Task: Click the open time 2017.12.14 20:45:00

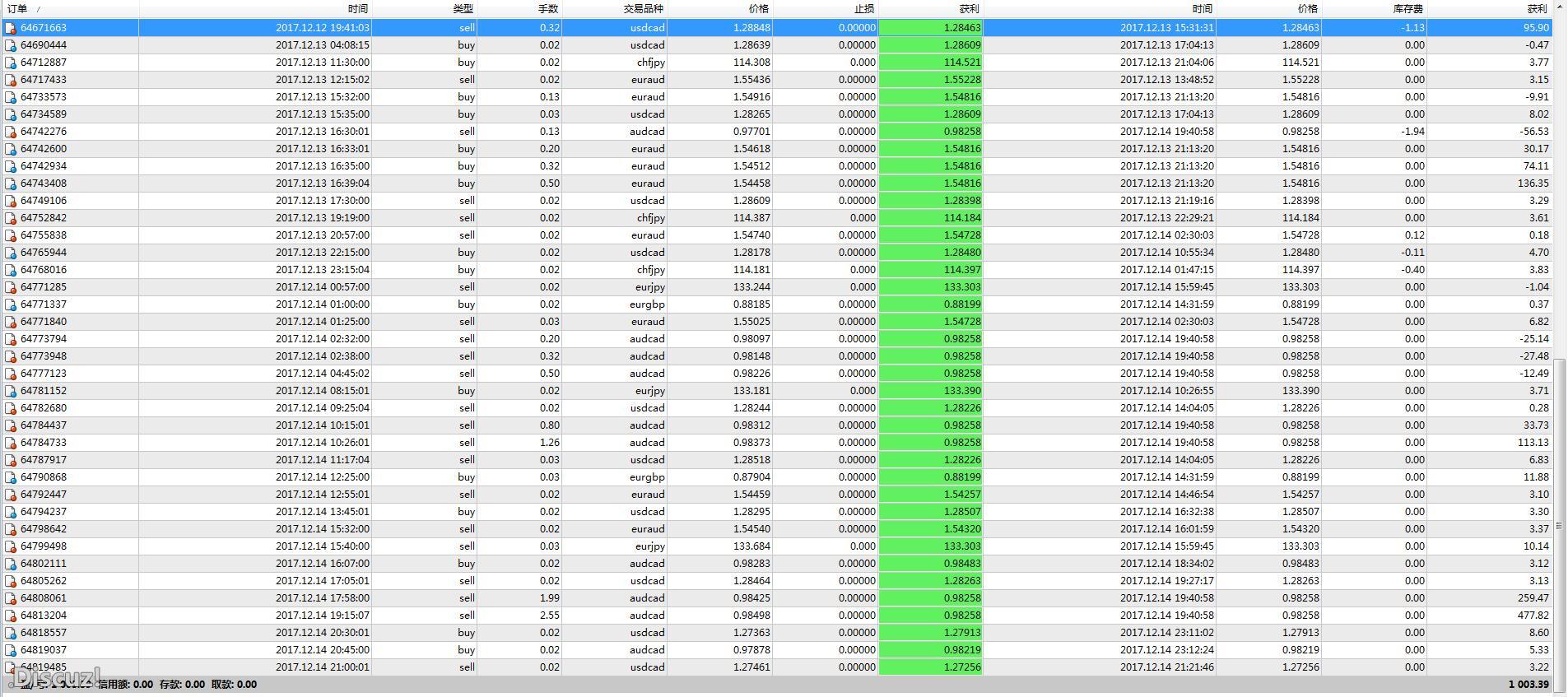Action: pyautogui.click(x=323, y=650)
